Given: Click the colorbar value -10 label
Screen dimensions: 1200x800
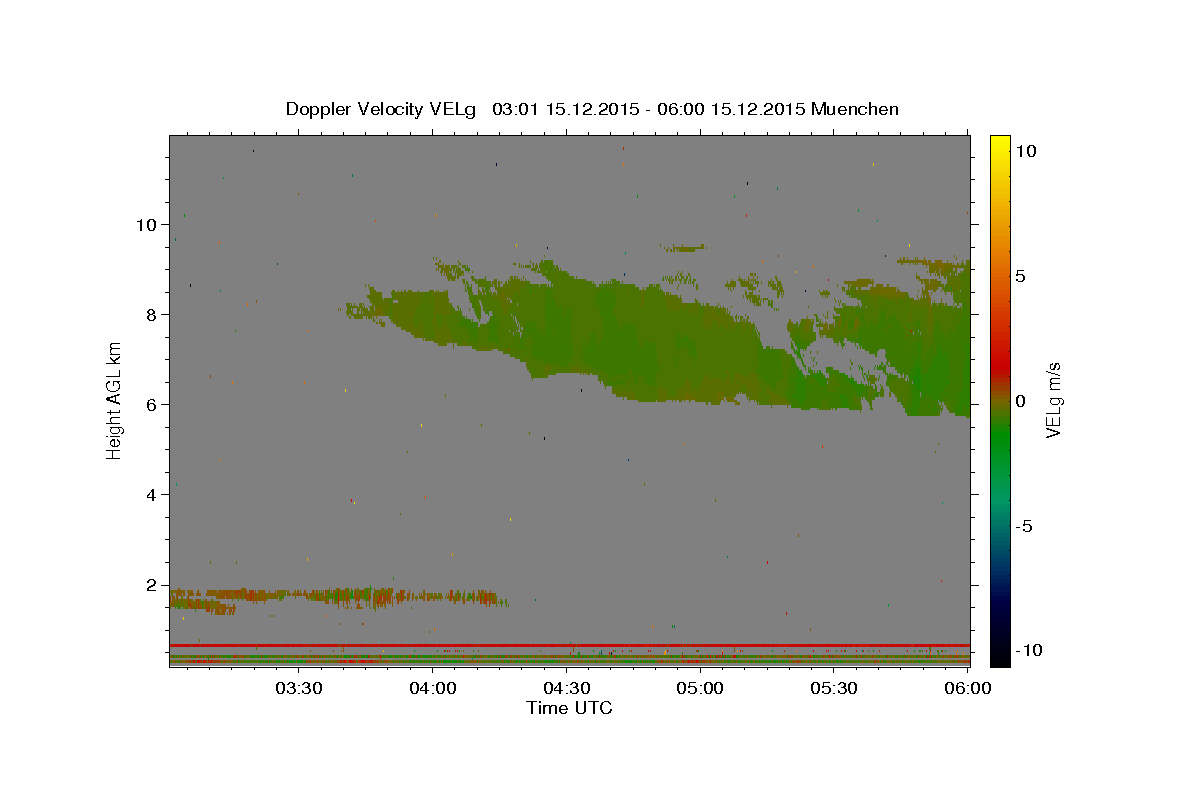Looking at the screenshot, I should [1027, 650].
